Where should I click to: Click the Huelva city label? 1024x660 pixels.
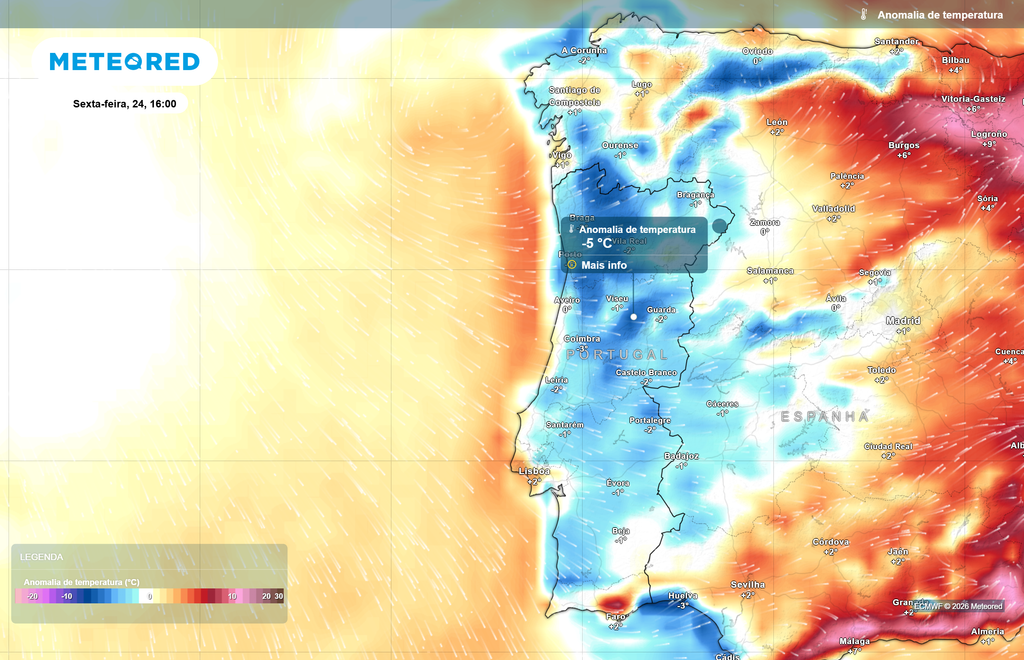(x=682, y=596)
